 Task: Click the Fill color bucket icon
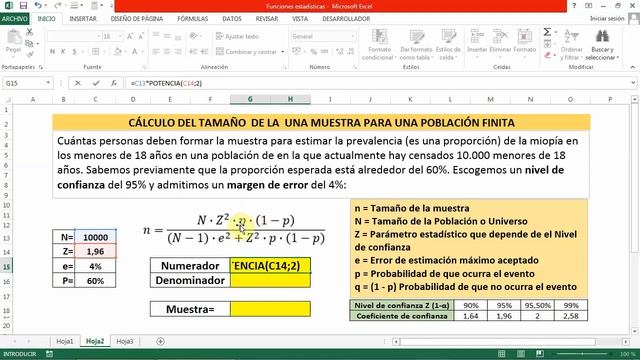(x=118, y=51)
